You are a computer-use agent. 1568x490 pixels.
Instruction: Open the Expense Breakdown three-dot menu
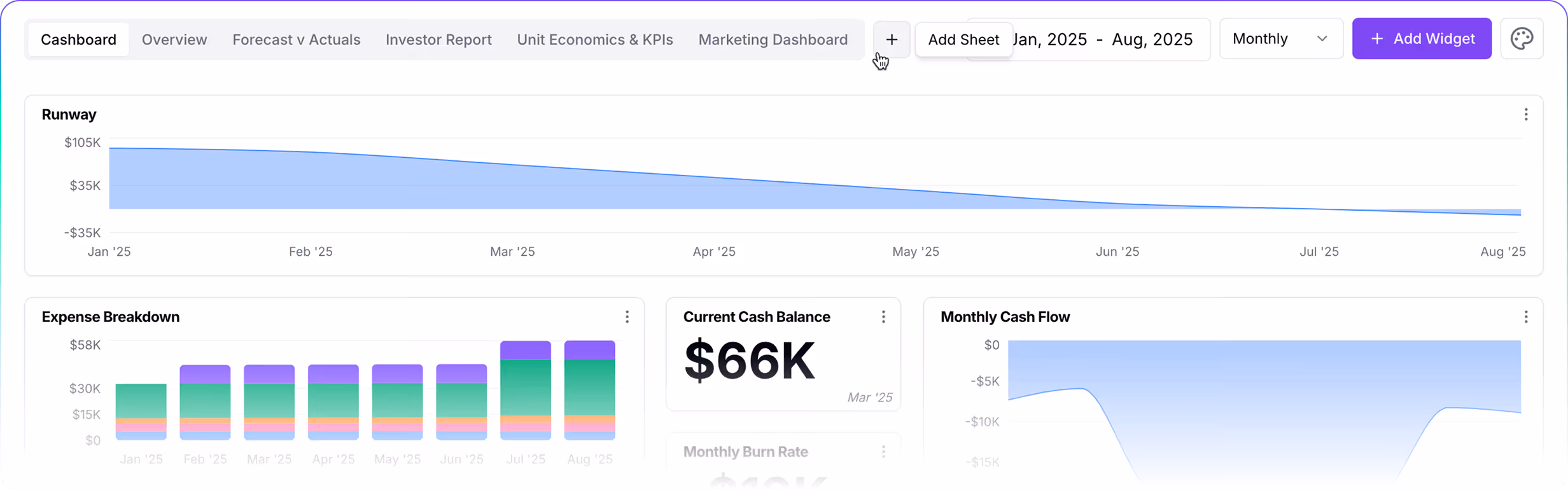627,317
